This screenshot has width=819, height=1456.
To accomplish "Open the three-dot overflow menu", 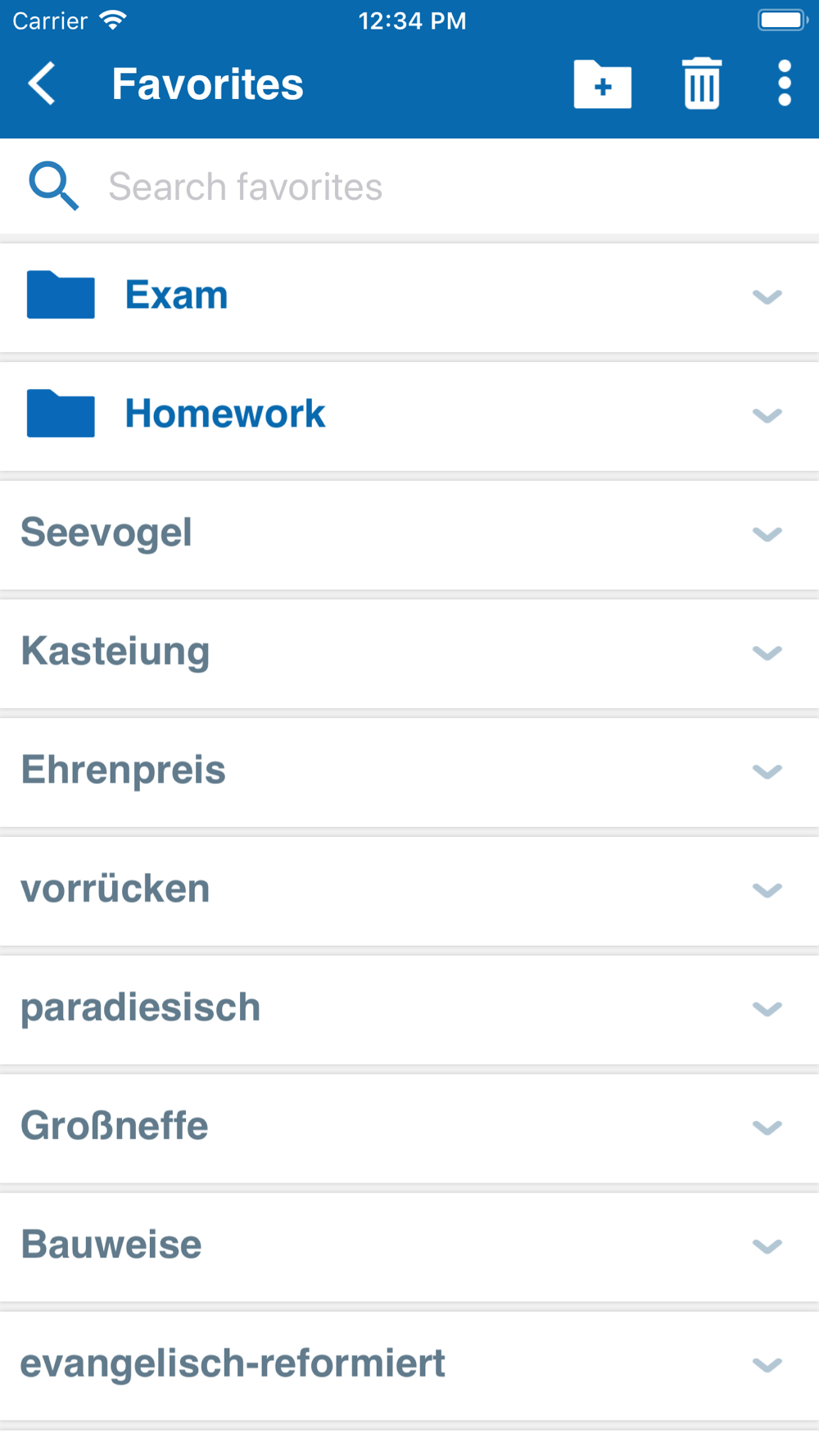I will [x=785, y=84].
